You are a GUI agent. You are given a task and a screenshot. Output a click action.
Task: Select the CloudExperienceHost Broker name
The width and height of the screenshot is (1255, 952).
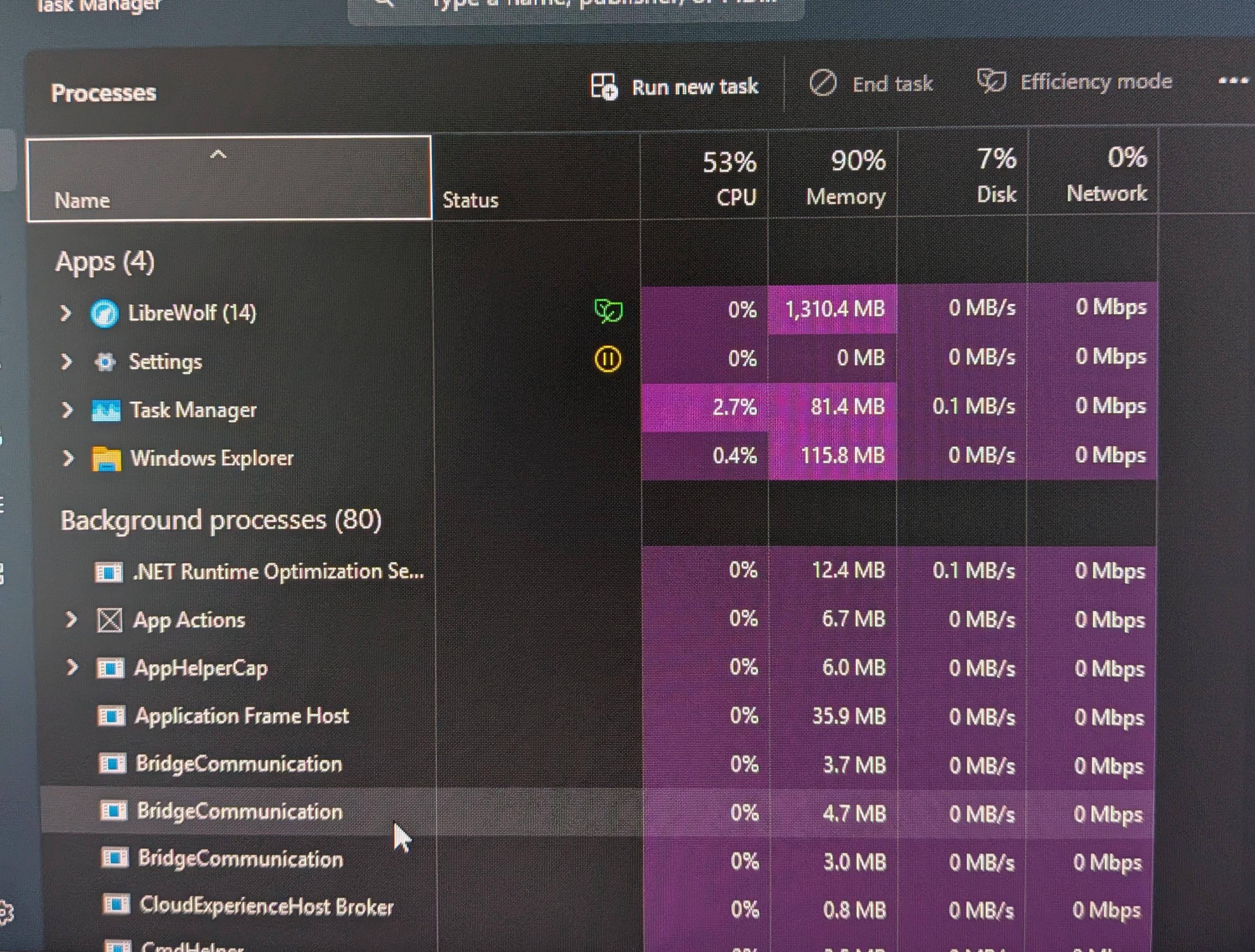[266, 906]
